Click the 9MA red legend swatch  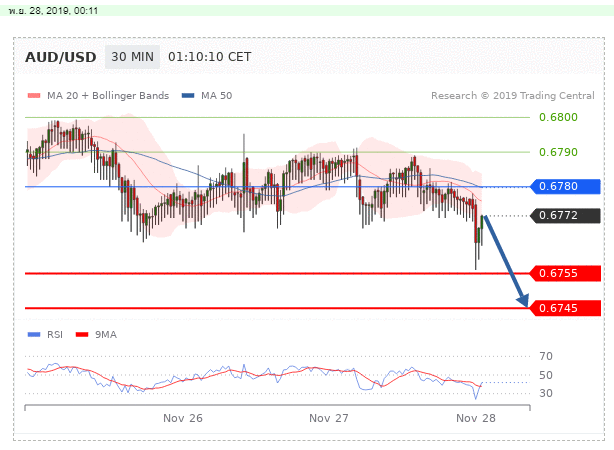pos(82,334)
